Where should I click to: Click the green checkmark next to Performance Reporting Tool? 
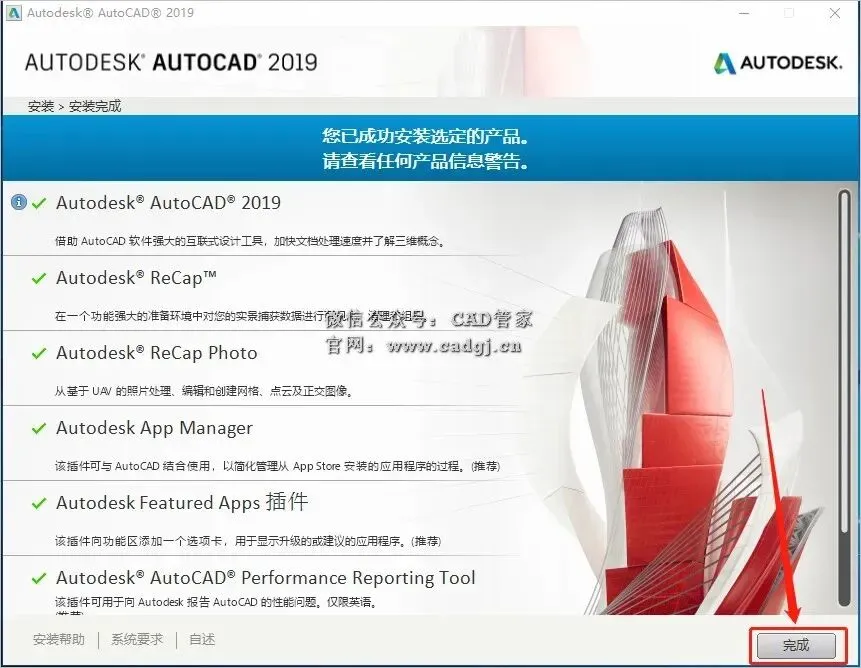click(39, 579)
